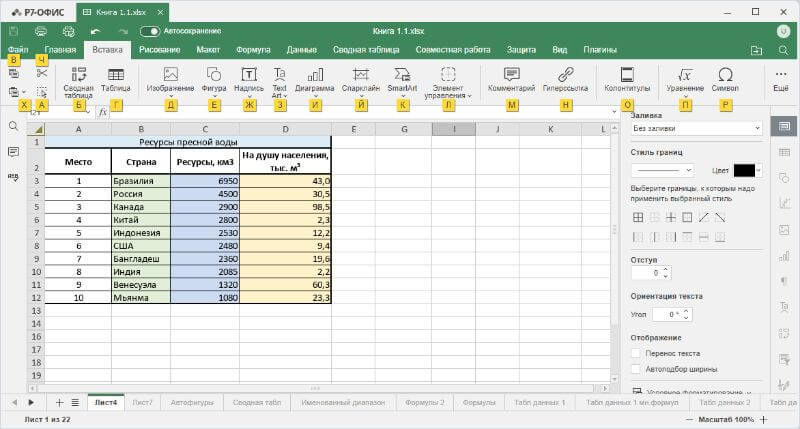This screenshot has width=800, height=429.
Task: Apply all borders in the border selector
Action: [638, 218]
